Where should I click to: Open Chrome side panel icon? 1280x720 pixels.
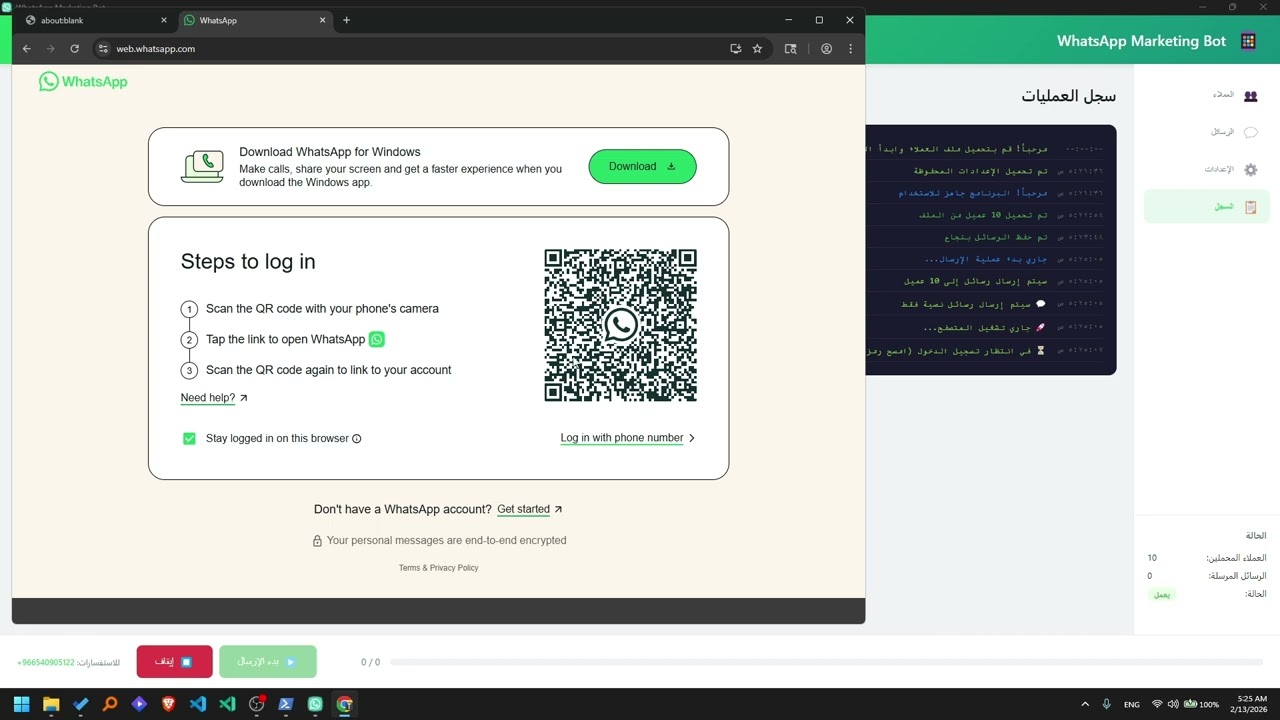click(x=791, y=48)
